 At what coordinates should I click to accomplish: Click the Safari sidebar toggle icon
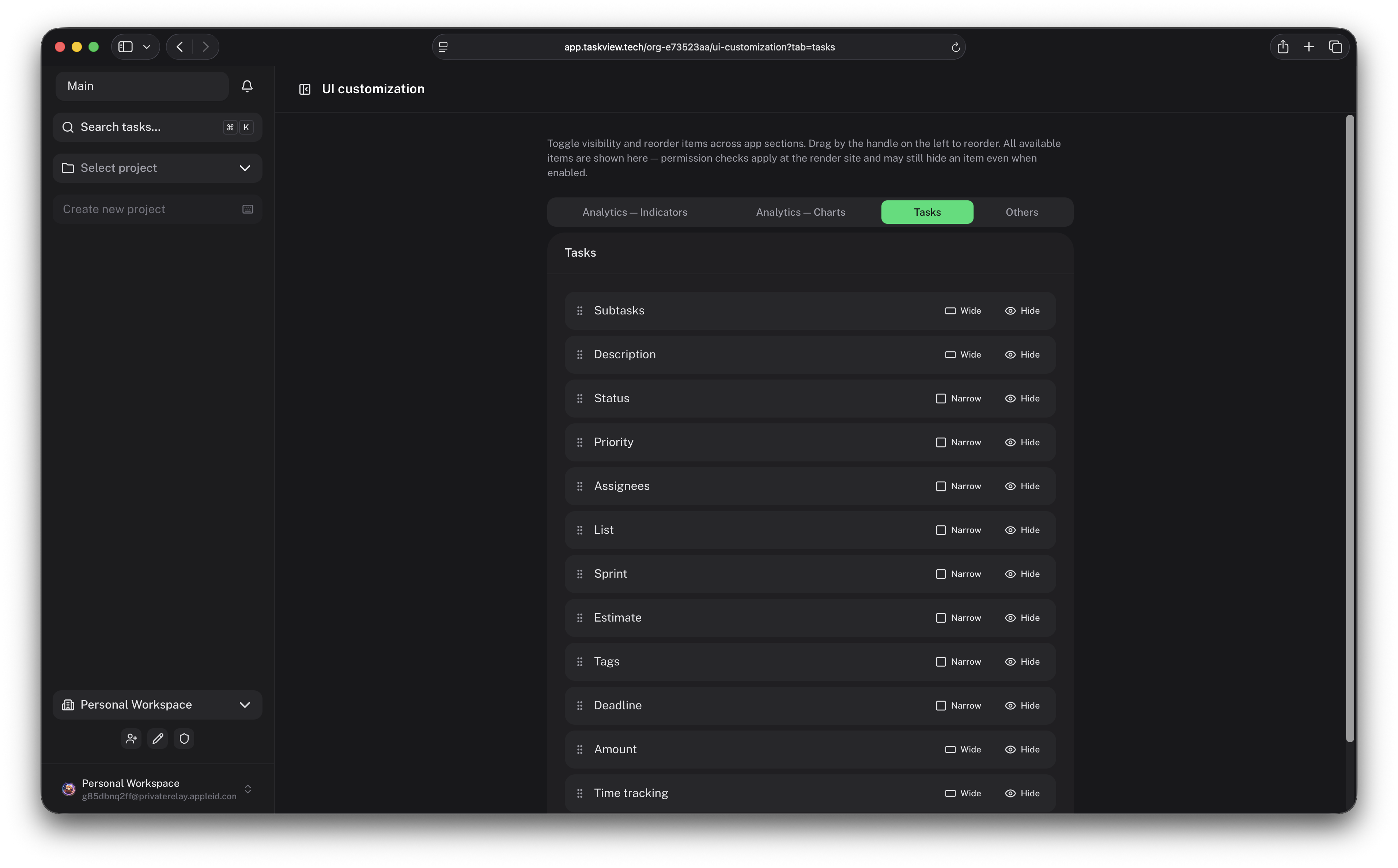coord(126,47)
